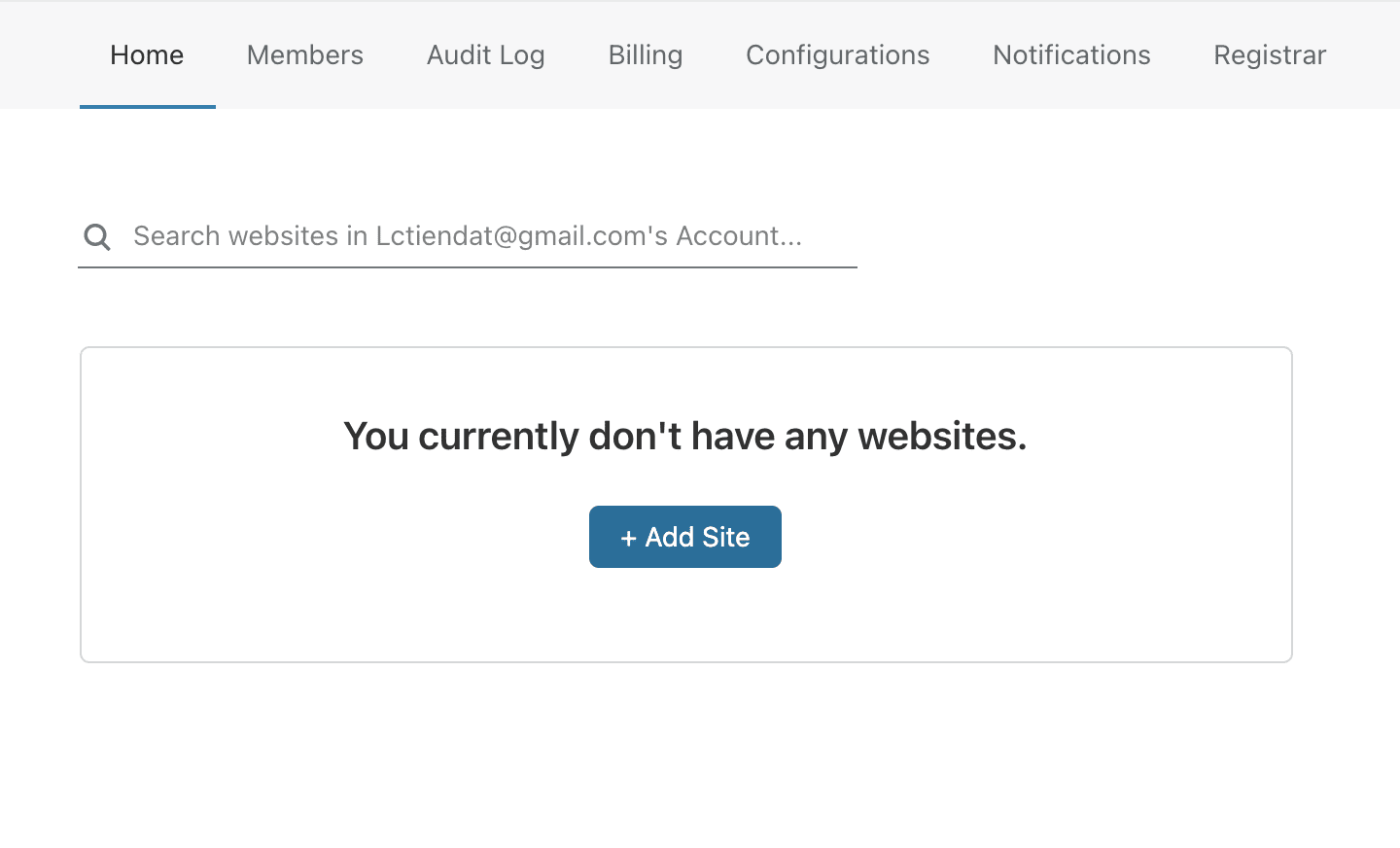Click the plus symbol on Add Site
This screenshot has width=1400, height=848.
628,538
